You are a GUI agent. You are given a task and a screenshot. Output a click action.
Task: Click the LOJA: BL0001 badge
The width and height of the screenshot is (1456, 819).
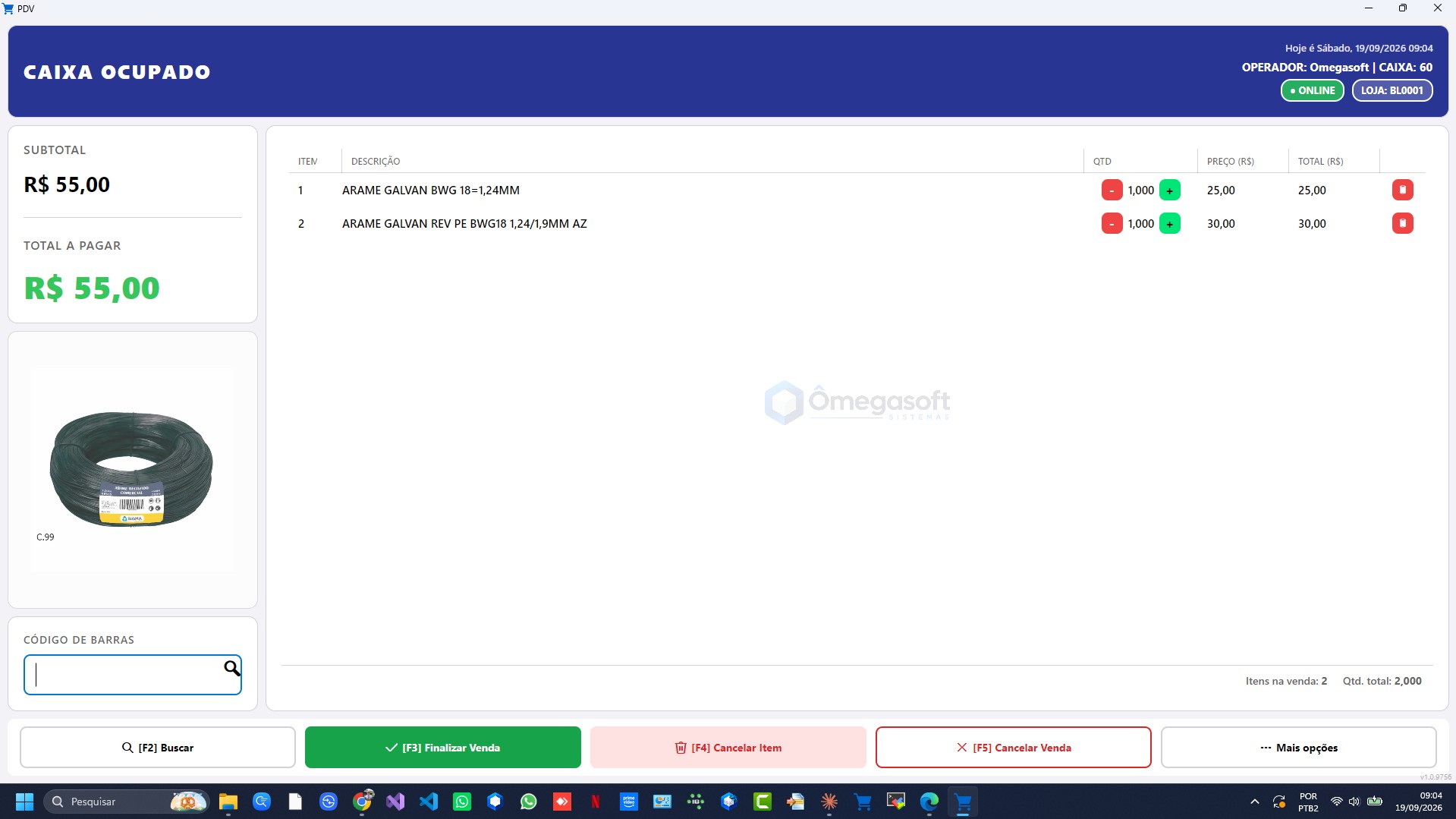pos(1392,90)
